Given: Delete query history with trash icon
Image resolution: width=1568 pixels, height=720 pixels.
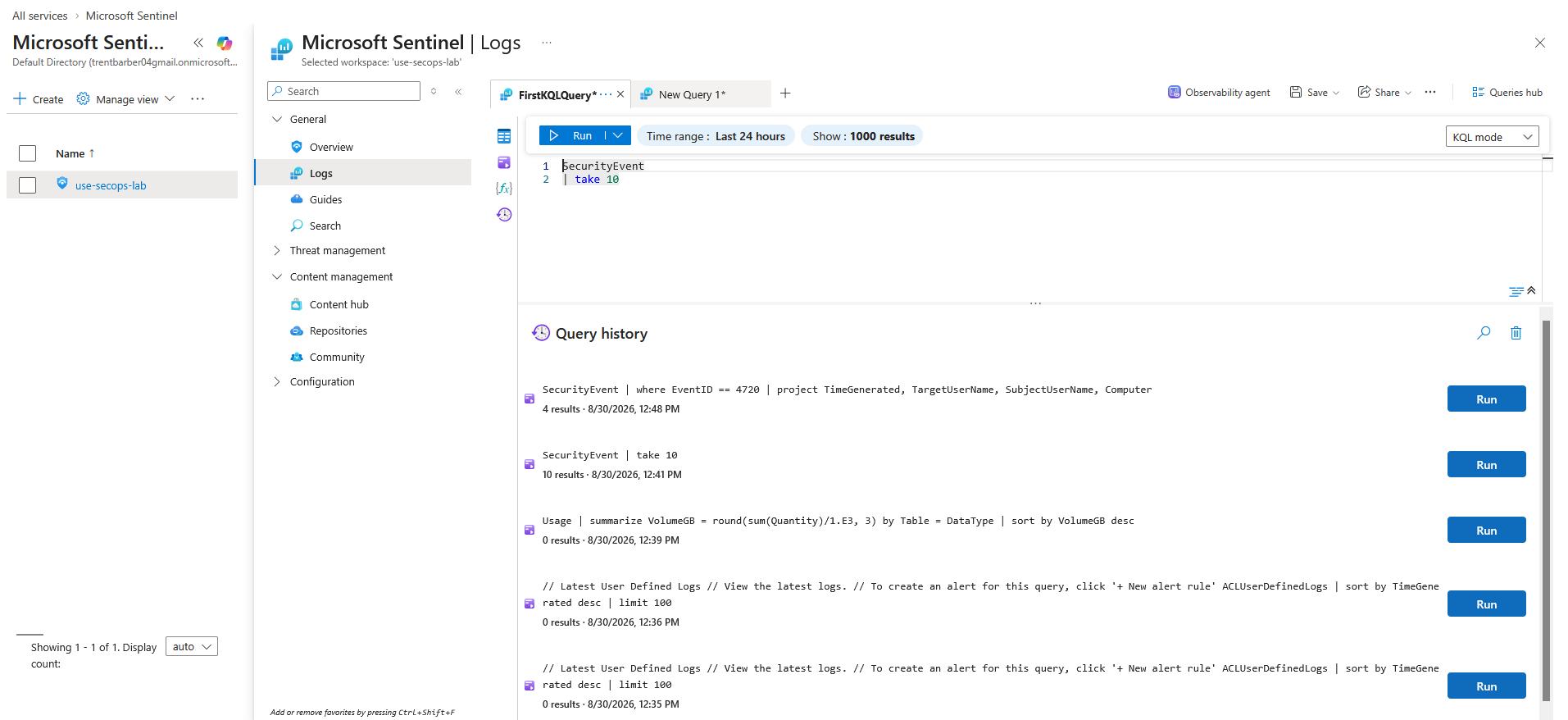Looking at the screenshot, I should 1516,333.
